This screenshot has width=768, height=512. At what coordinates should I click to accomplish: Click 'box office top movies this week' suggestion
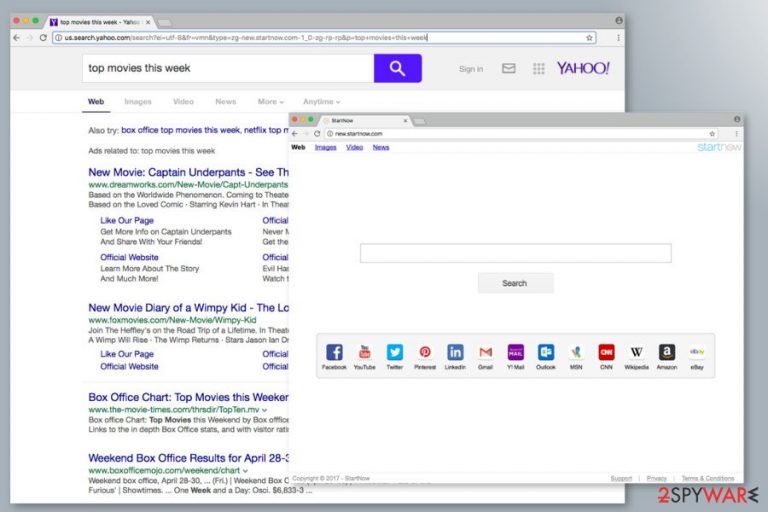(x=180, y=130)
